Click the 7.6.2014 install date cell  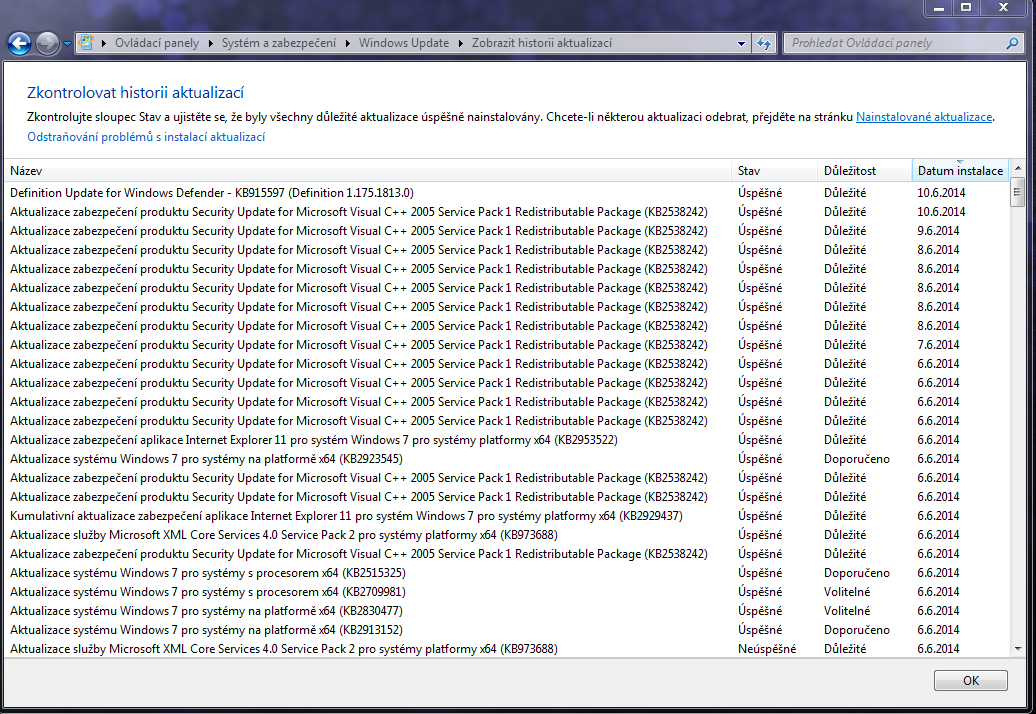938,345
